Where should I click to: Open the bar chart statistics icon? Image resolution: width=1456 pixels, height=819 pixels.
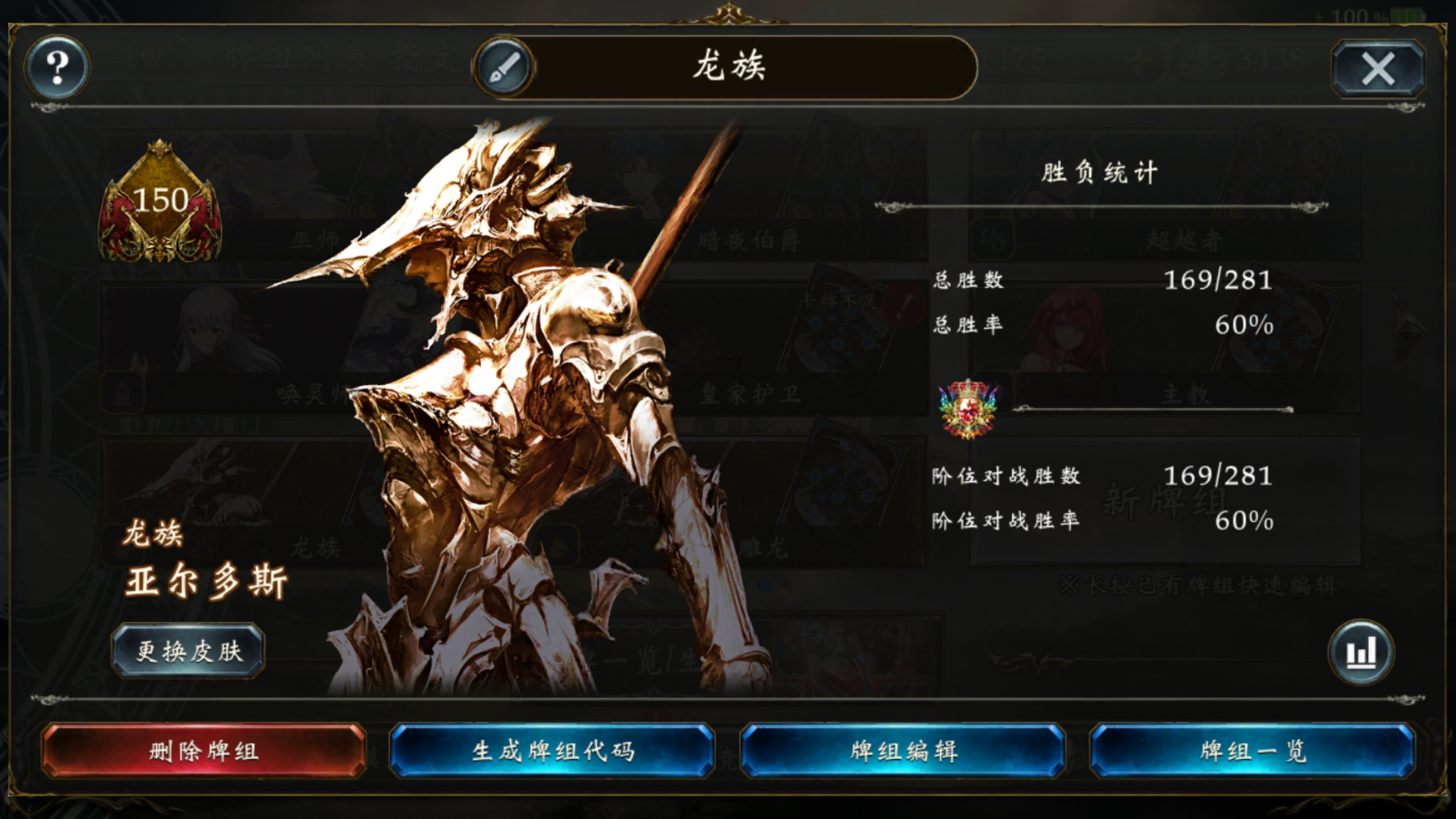coord(1361,652)
